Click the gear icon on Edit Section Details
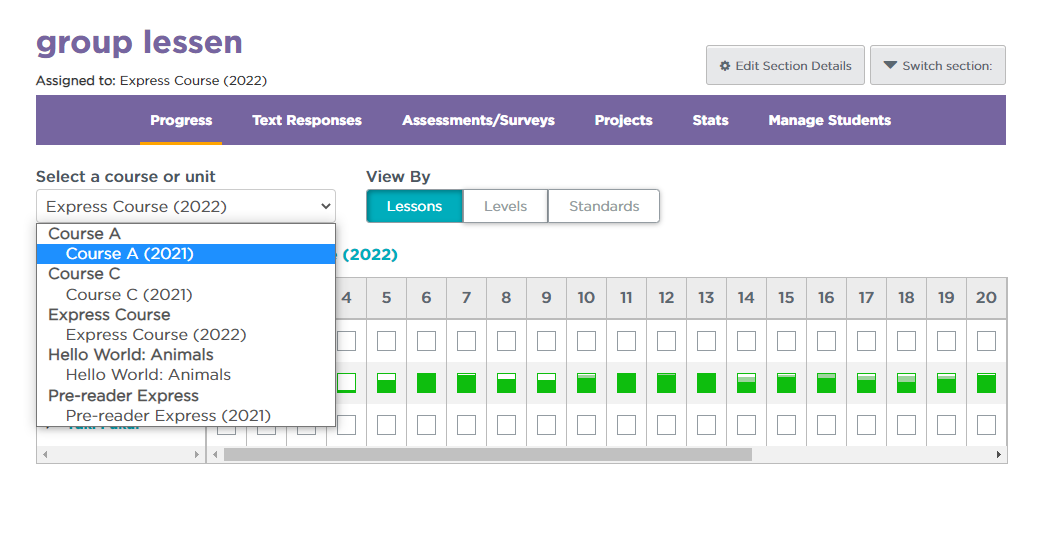The height and width of the screenshot is (543, 1062). coord(725,66)
